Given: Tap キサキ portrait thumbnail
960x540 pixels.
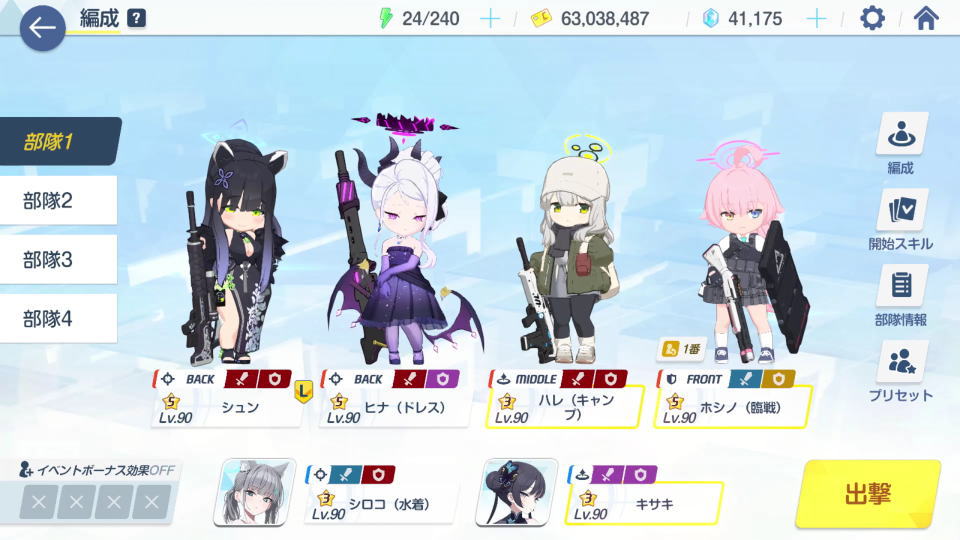Looking at the screenshot, I should coord(517,492).
